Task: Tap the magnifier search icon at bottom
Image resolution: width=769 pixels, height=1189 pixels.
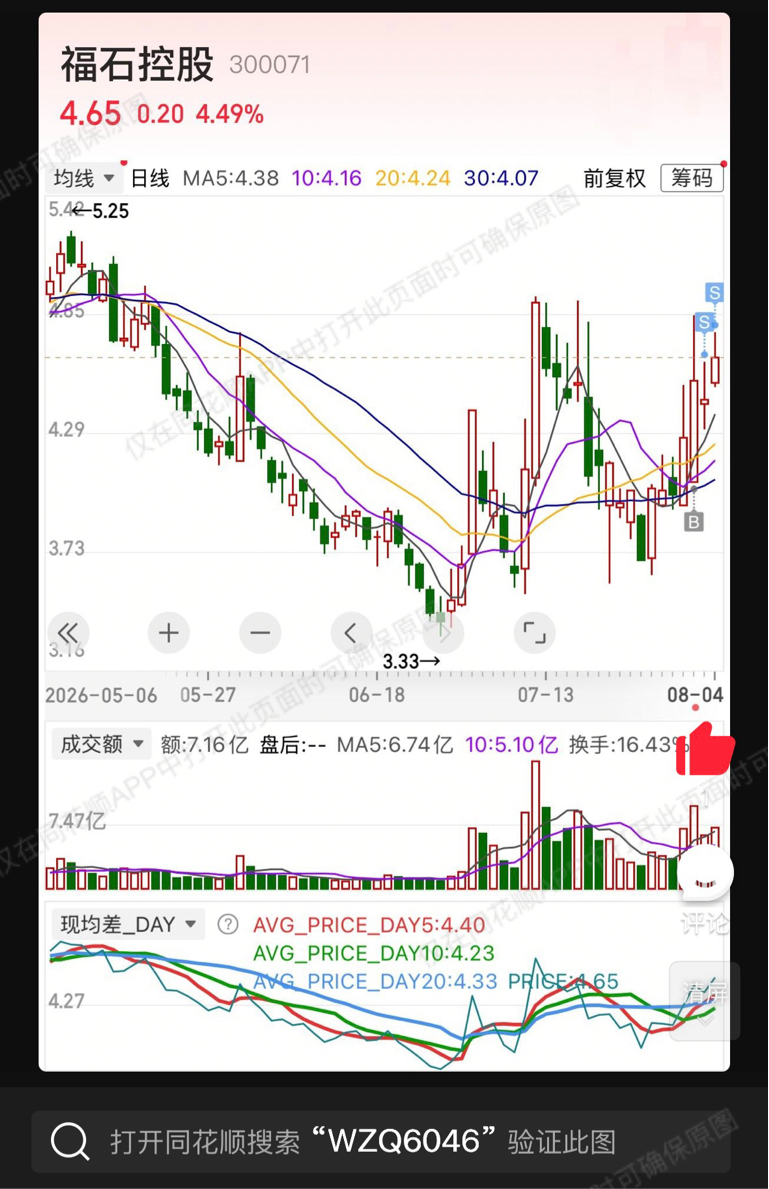Action: [x=70, y=1141]
